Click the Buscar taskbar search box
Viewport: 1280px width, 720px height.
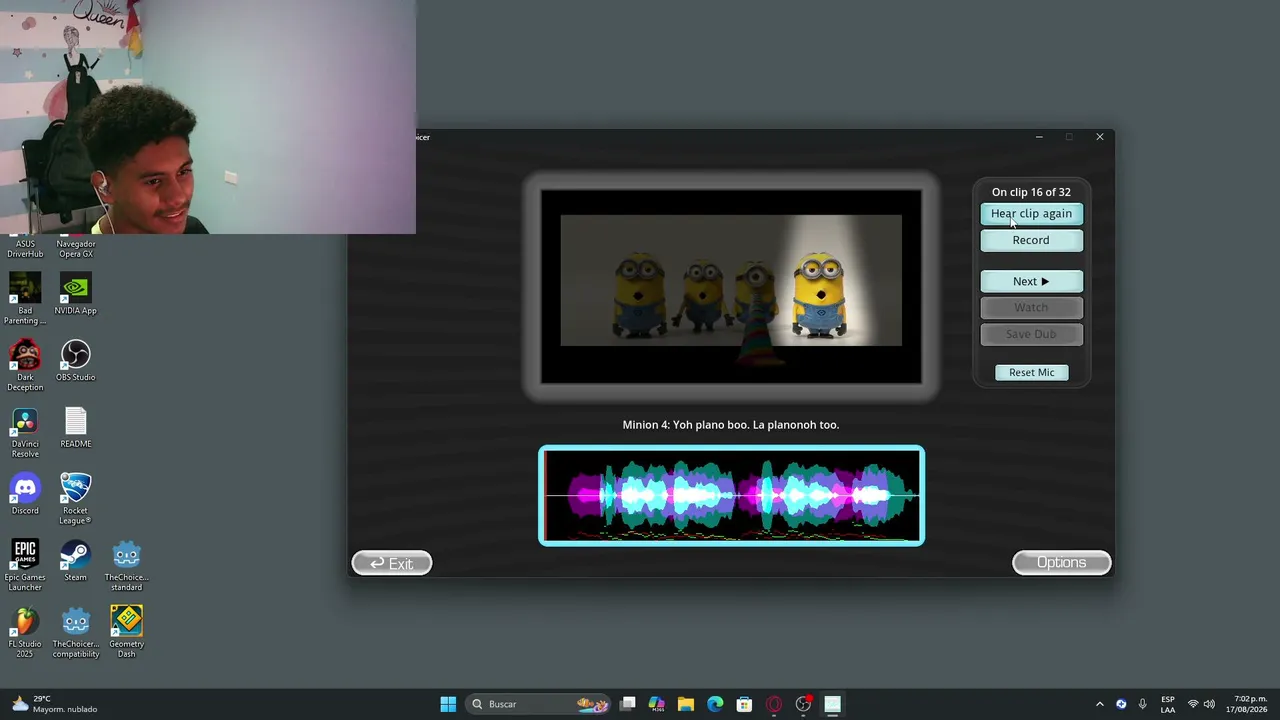[x=539, y=704]
